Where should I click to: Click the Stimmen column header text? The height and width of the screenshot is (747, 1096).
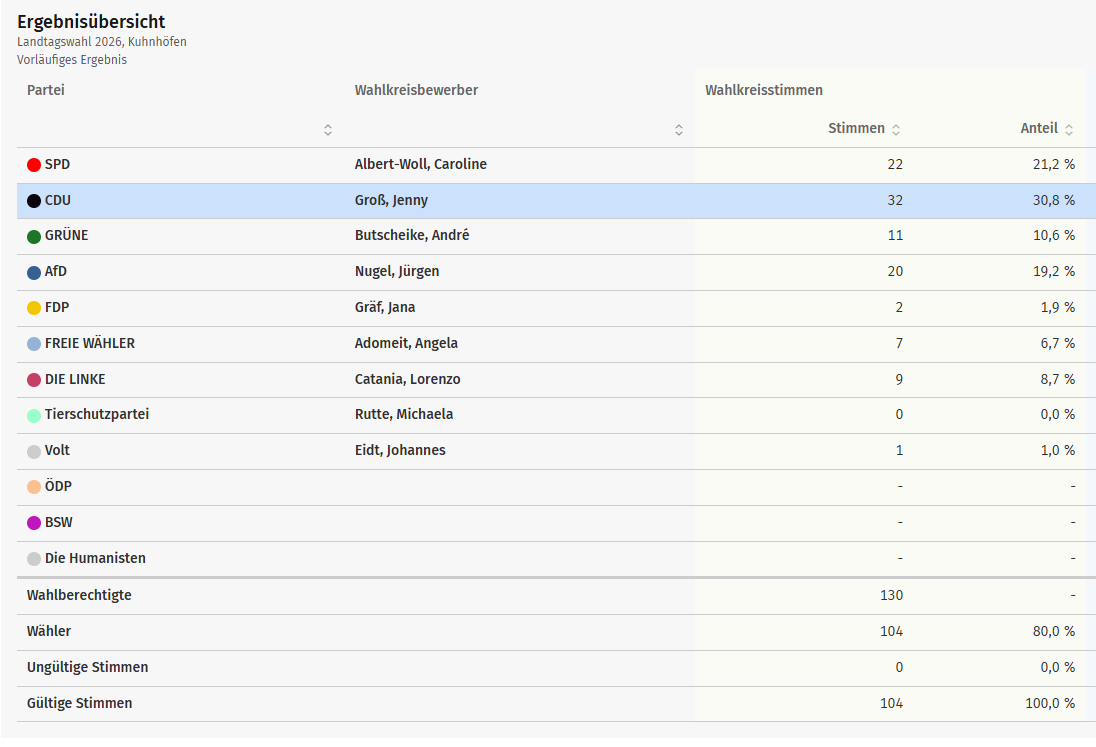[856, 128]
